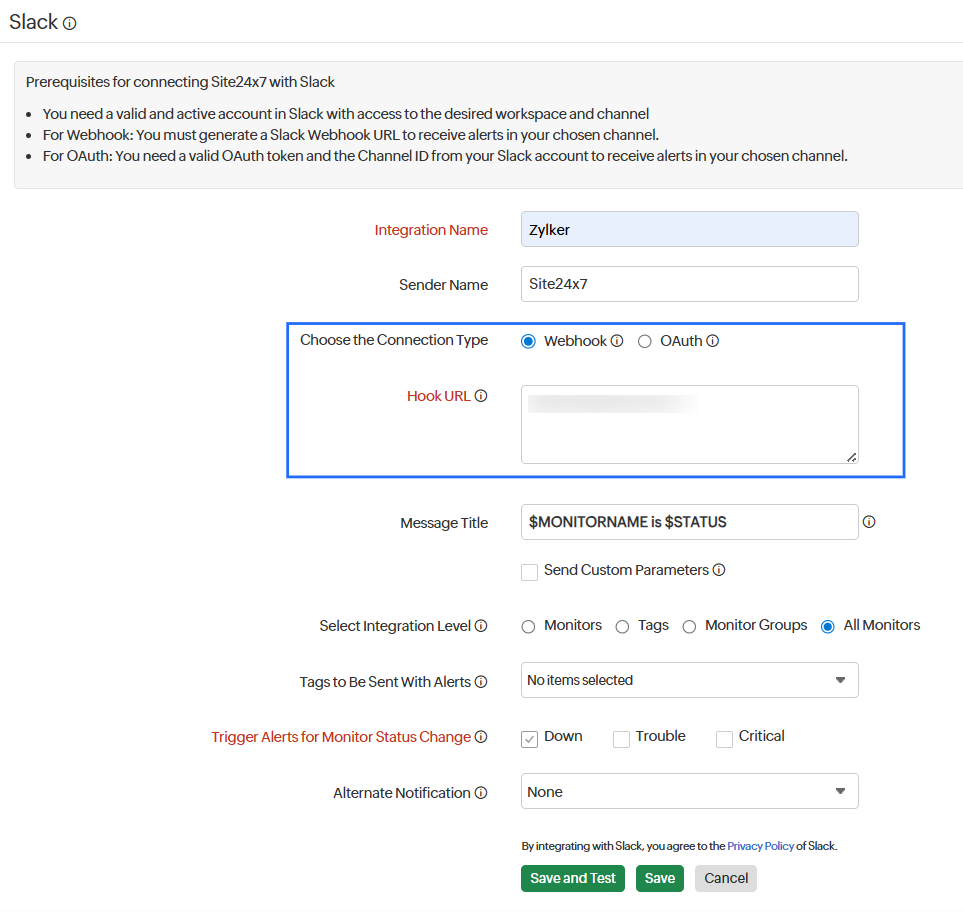Click inside the Sender Name field

click(x=689, y=284)
